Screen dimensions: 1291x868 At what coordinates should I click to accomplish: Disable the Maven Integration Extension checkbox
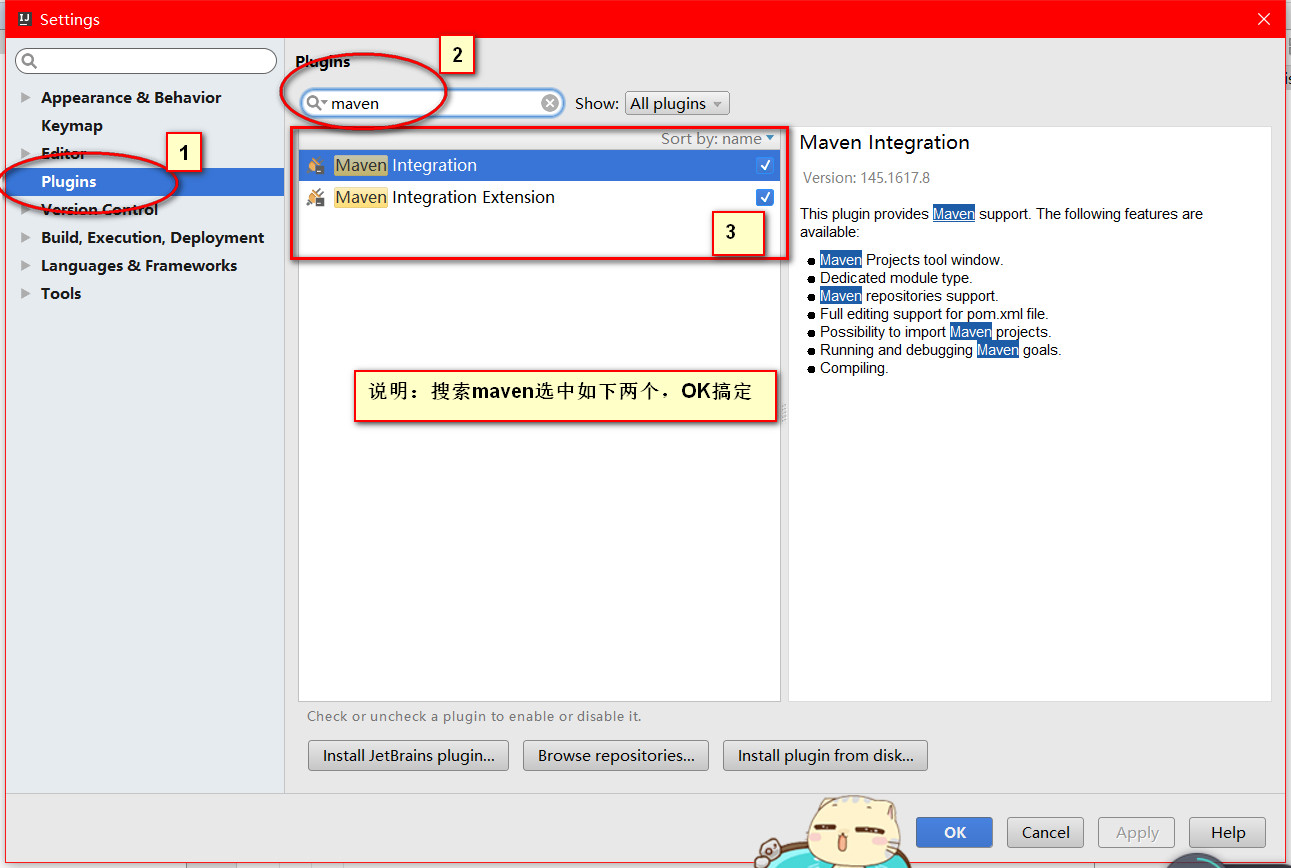coord(765,197)
